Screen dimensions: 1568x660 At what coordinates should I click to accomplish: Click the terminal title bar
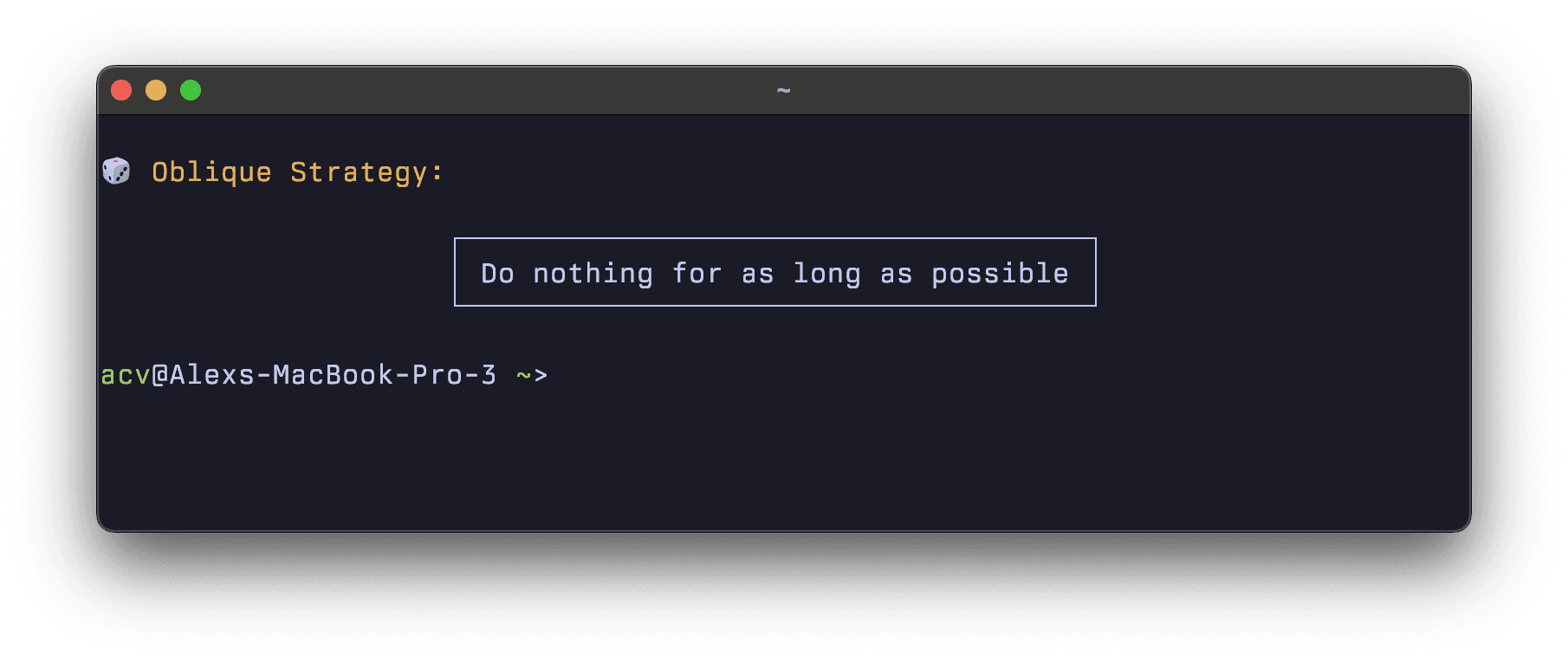point(606,89)
